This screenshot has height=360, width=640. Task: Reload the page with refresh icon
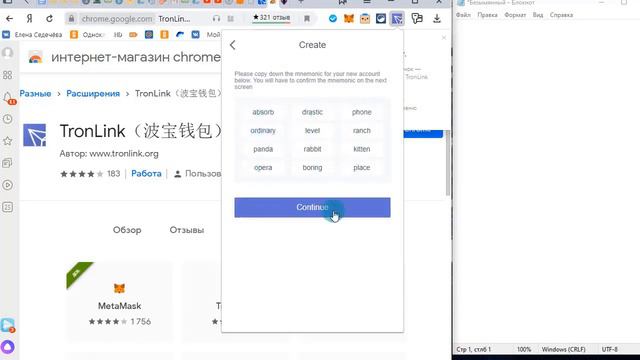49,18
